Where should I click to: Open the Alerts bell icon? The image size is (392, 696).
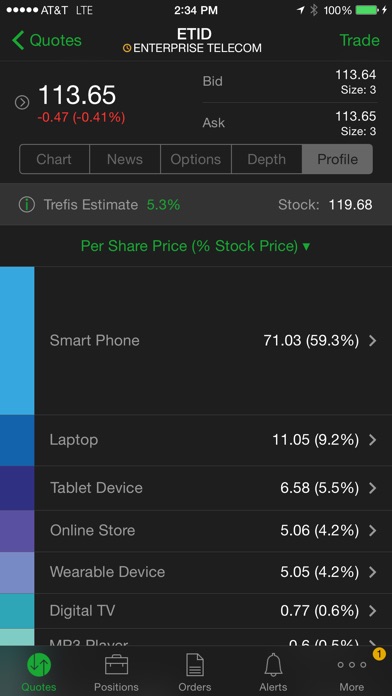[273, 665]
